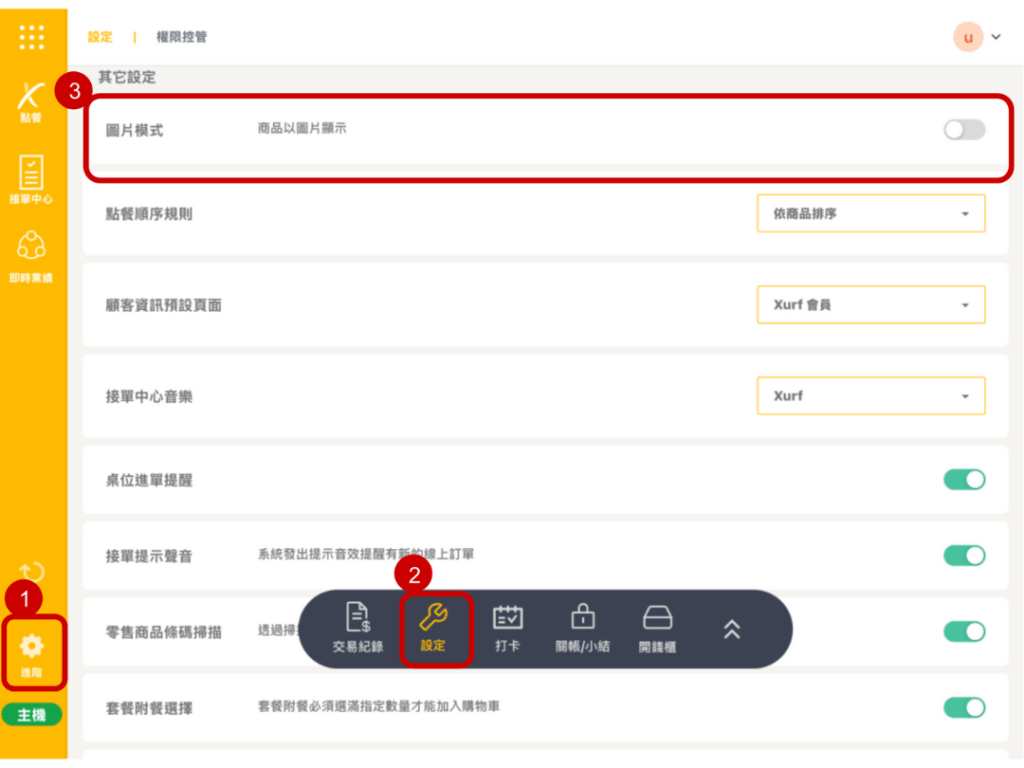Open the 打卡 clock-in icon
The image size is (1024, 768).
click(x=508, y=628)
